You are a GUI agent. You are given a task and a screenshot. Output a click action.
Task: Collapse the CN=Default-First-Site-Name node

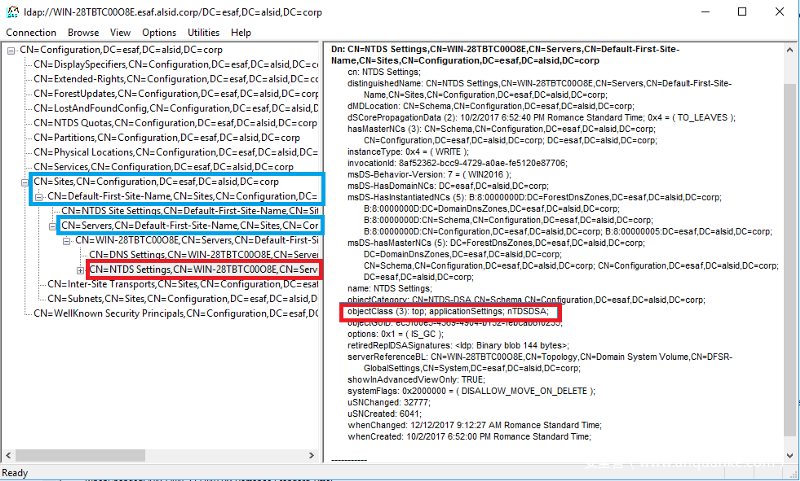coord(38,197)
